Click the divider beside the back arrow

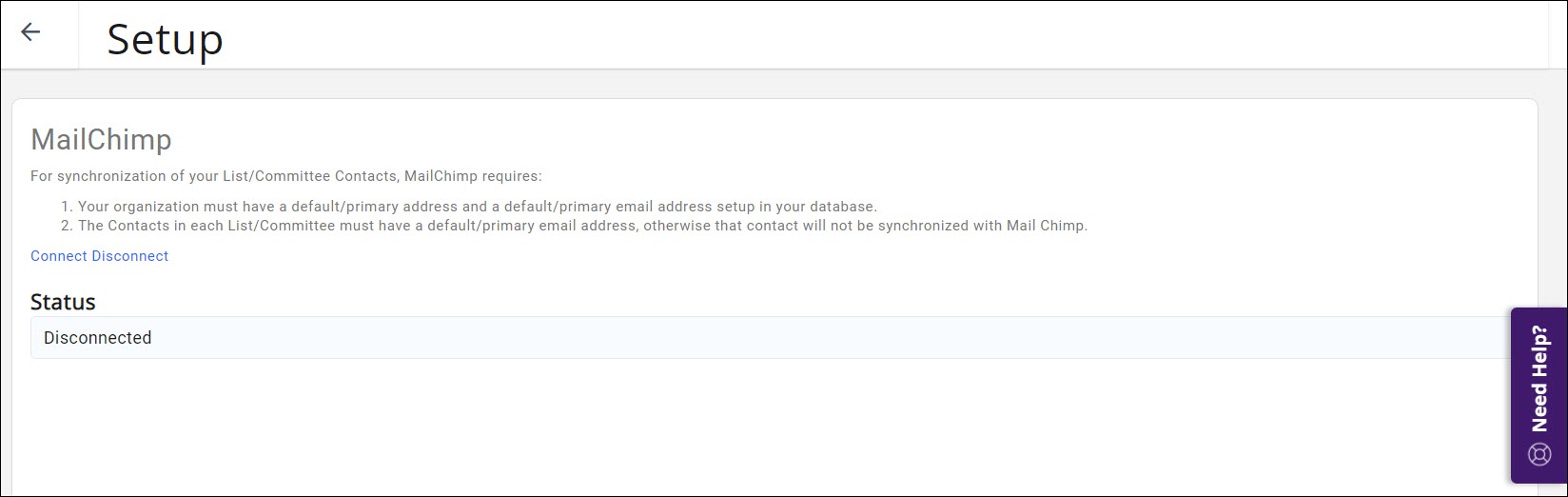click(78, 34)
